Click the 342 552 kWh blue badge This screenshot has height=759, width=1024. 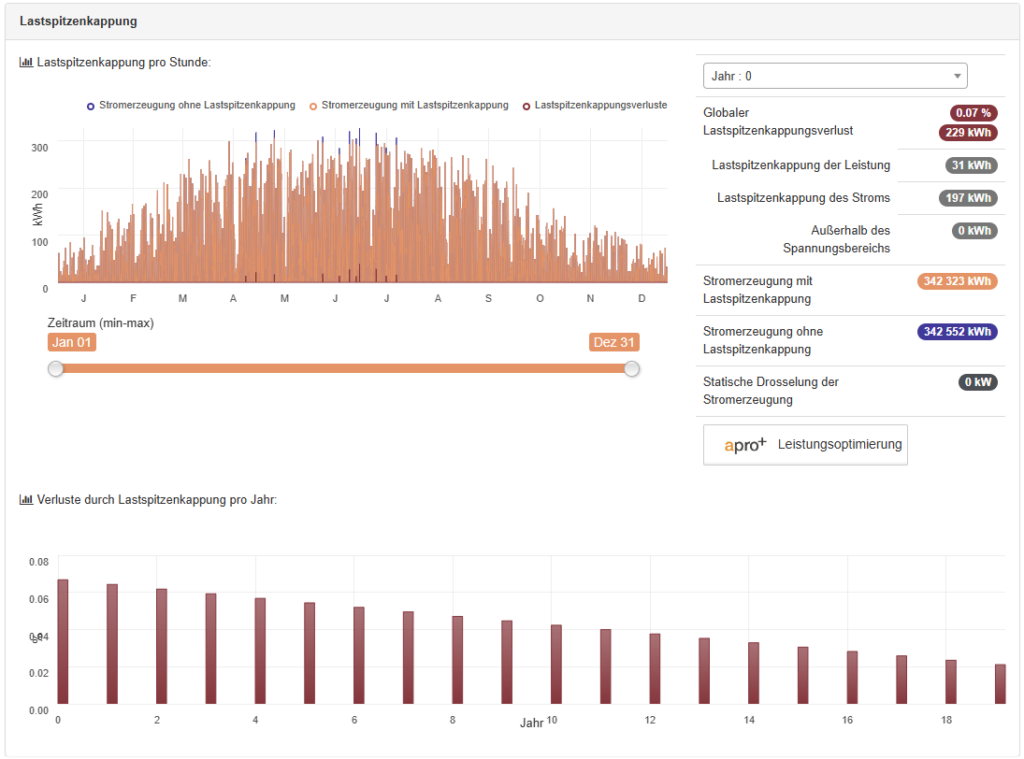tap(956, 332)
